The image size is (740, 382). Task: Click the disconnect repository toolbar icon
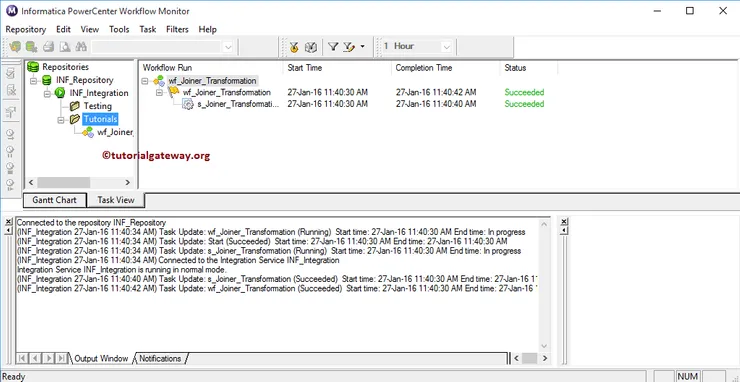click(x=32, y=46)
